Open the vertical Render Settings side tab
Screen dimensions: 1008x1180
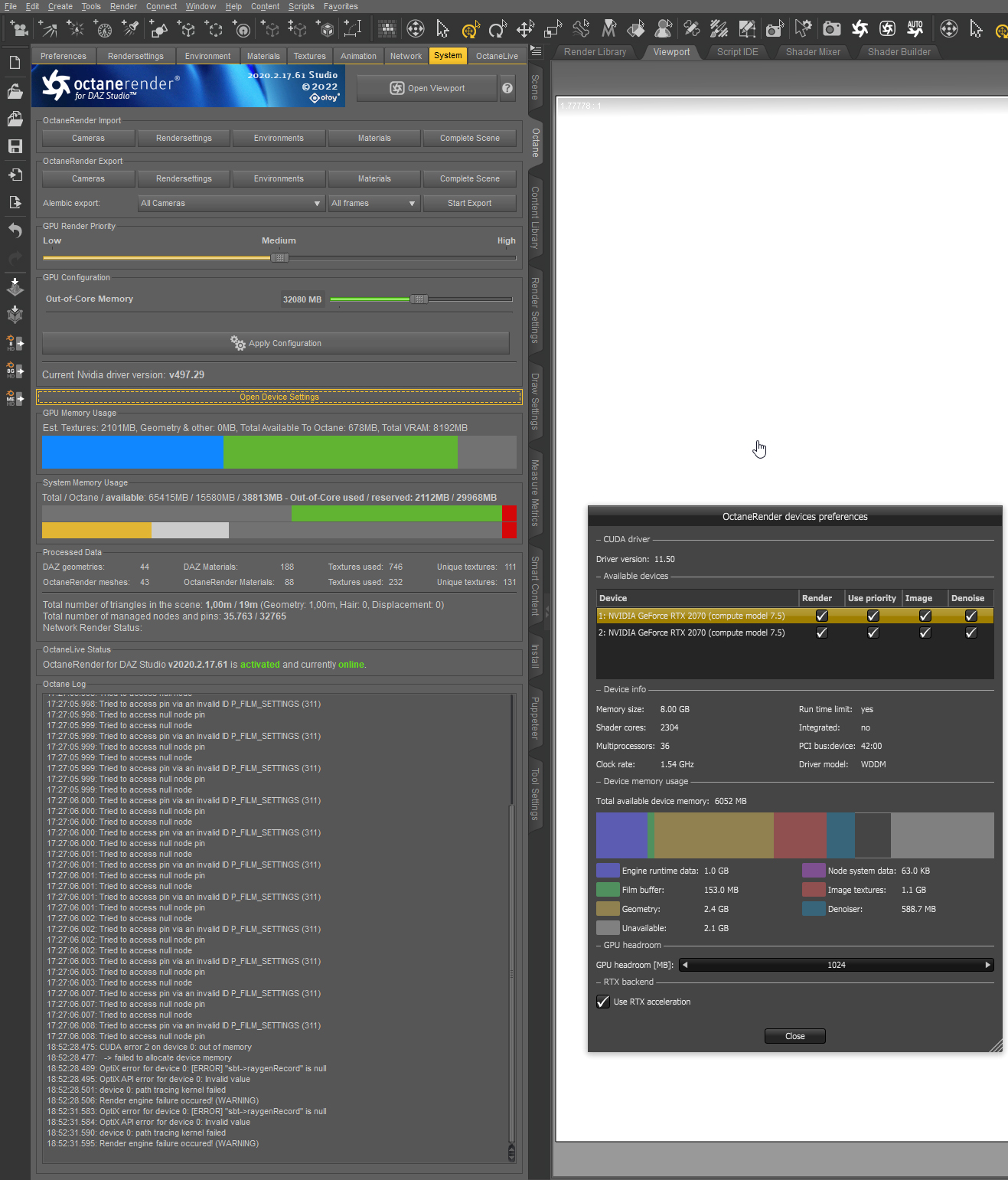click(x=536, y=310)
